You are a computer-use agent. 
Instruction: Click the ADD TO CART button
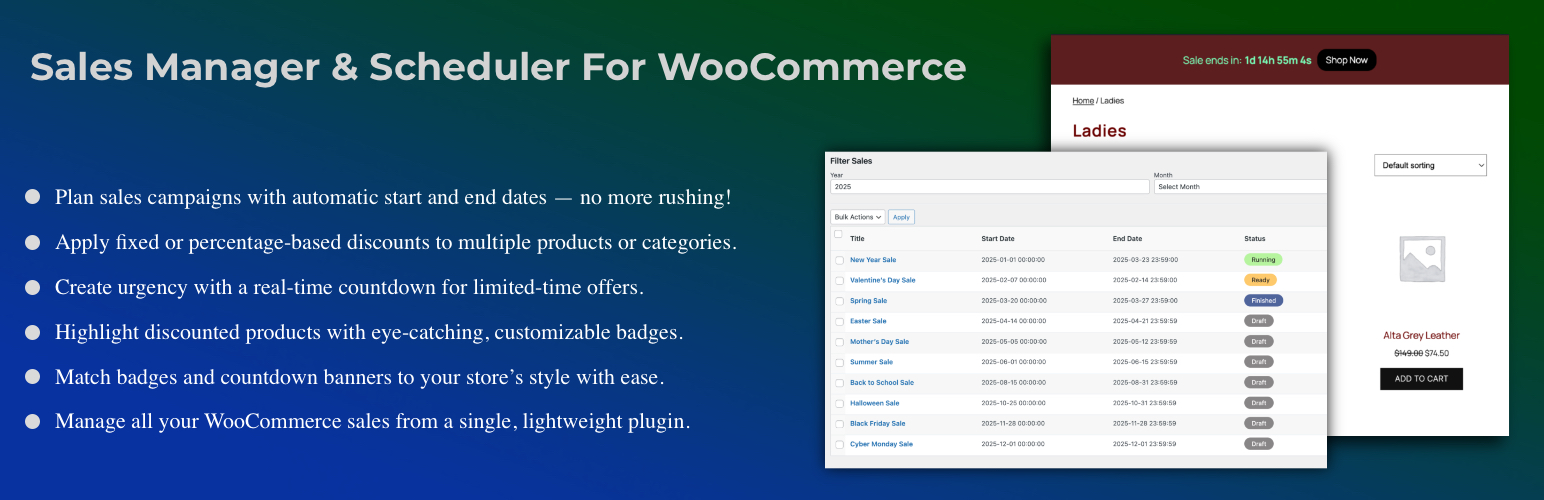tap(1421, 379)
